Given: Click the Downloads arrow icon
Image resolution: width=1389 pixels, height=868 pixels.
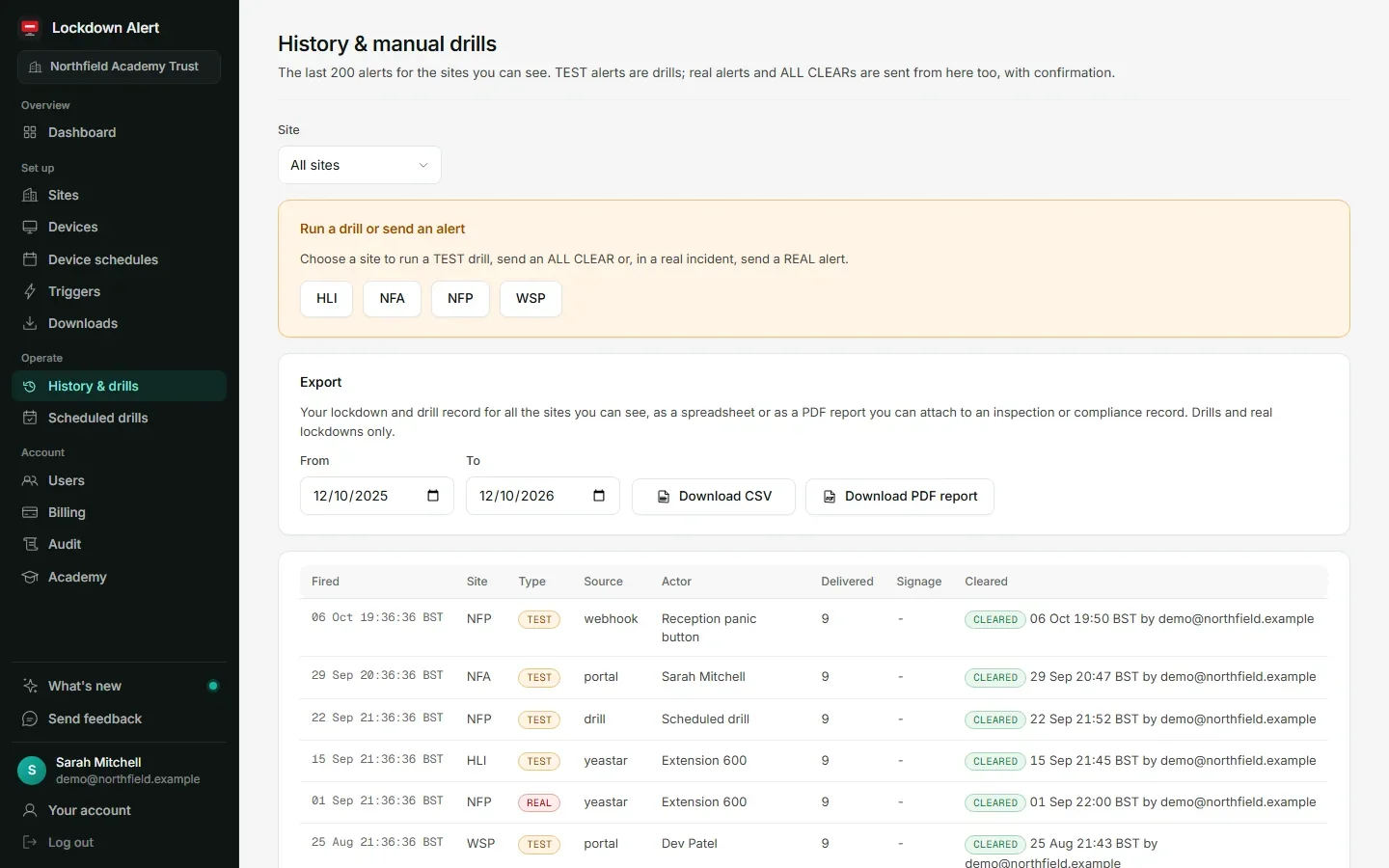Looking at the screenshot, I should pyautogui.click(x=30, y=323).
